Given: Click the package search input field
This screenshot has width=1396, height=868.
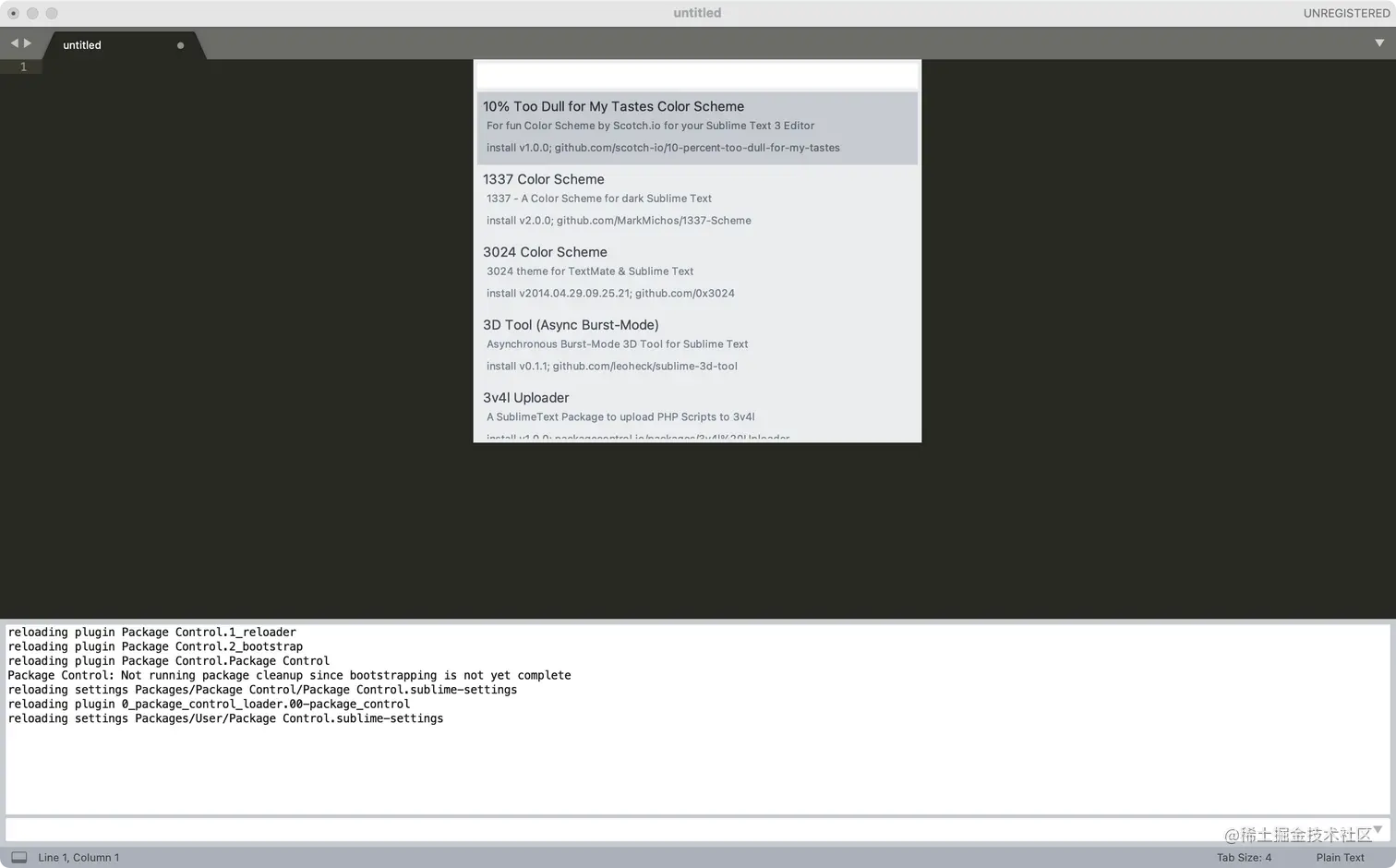Looking at the screenshot, I should coord(697,76).
